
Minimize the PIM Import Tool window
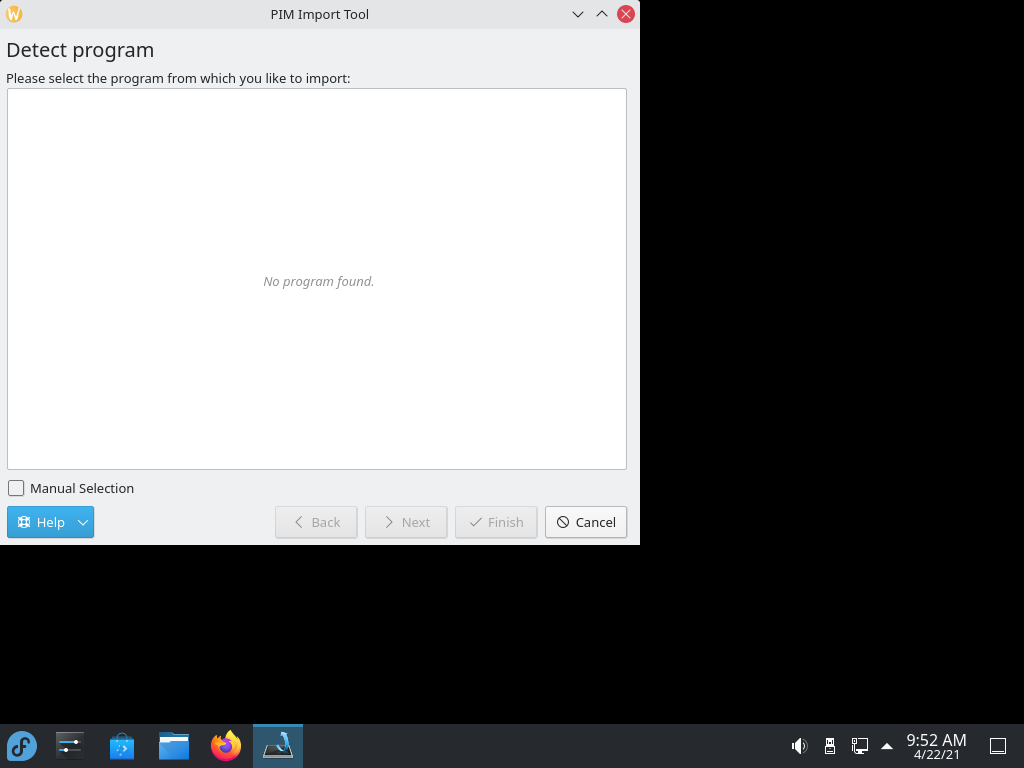click(578, 14)
